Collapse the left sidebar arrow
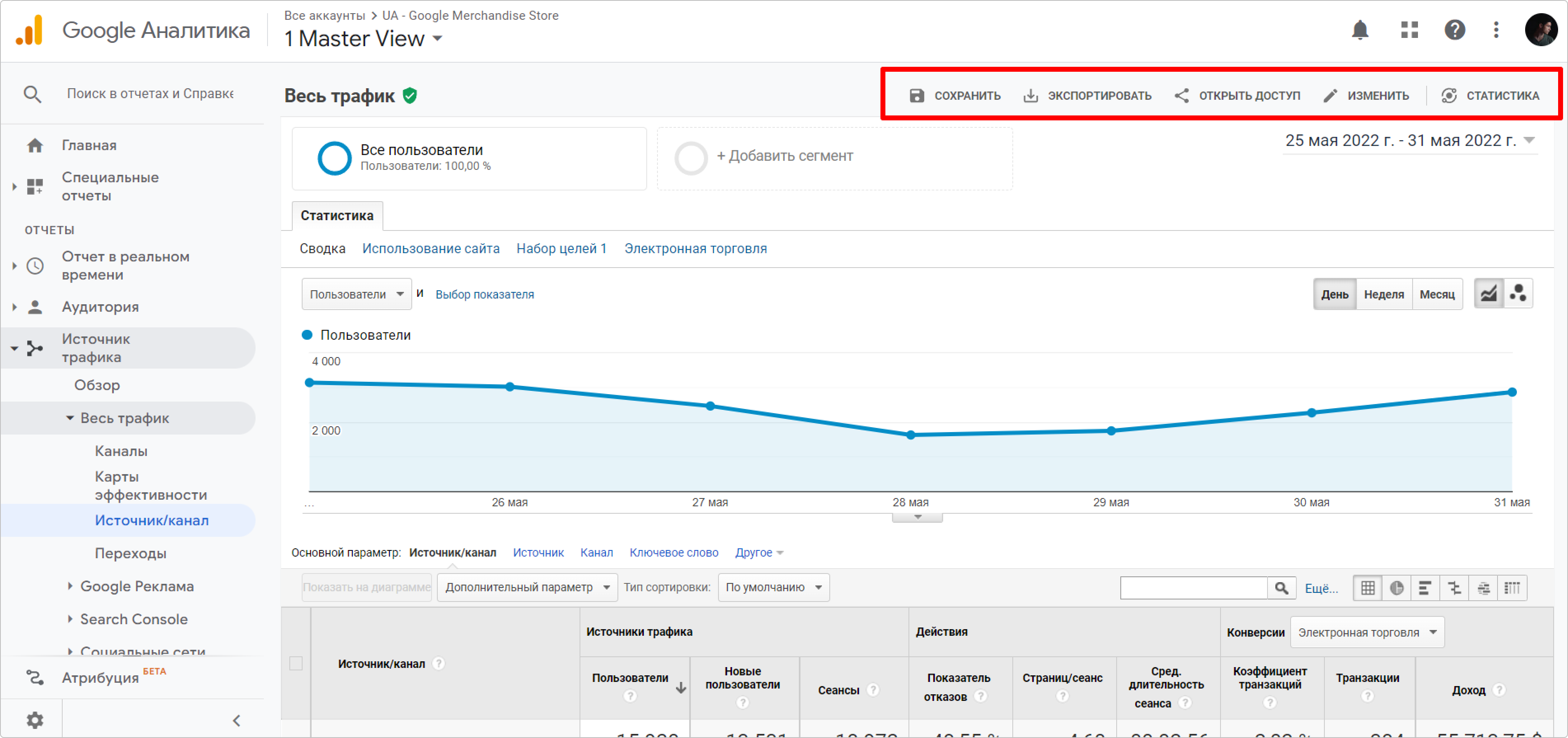Screen dimensions: 1568x738 (237, 720)
